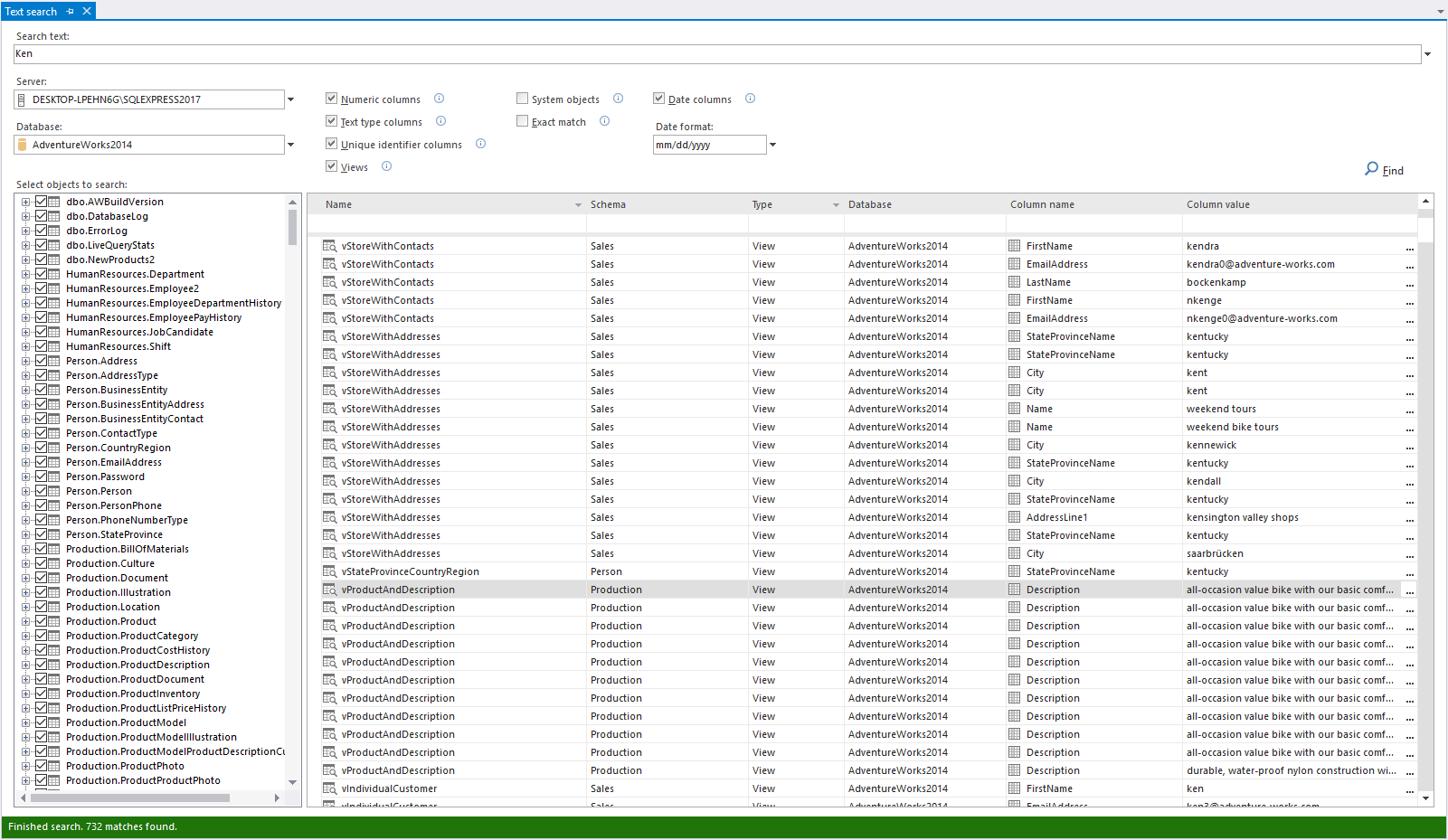Click the info icon beside Text type columns
The height and width of the screenshot is (840, 1448).
(440, 121)
